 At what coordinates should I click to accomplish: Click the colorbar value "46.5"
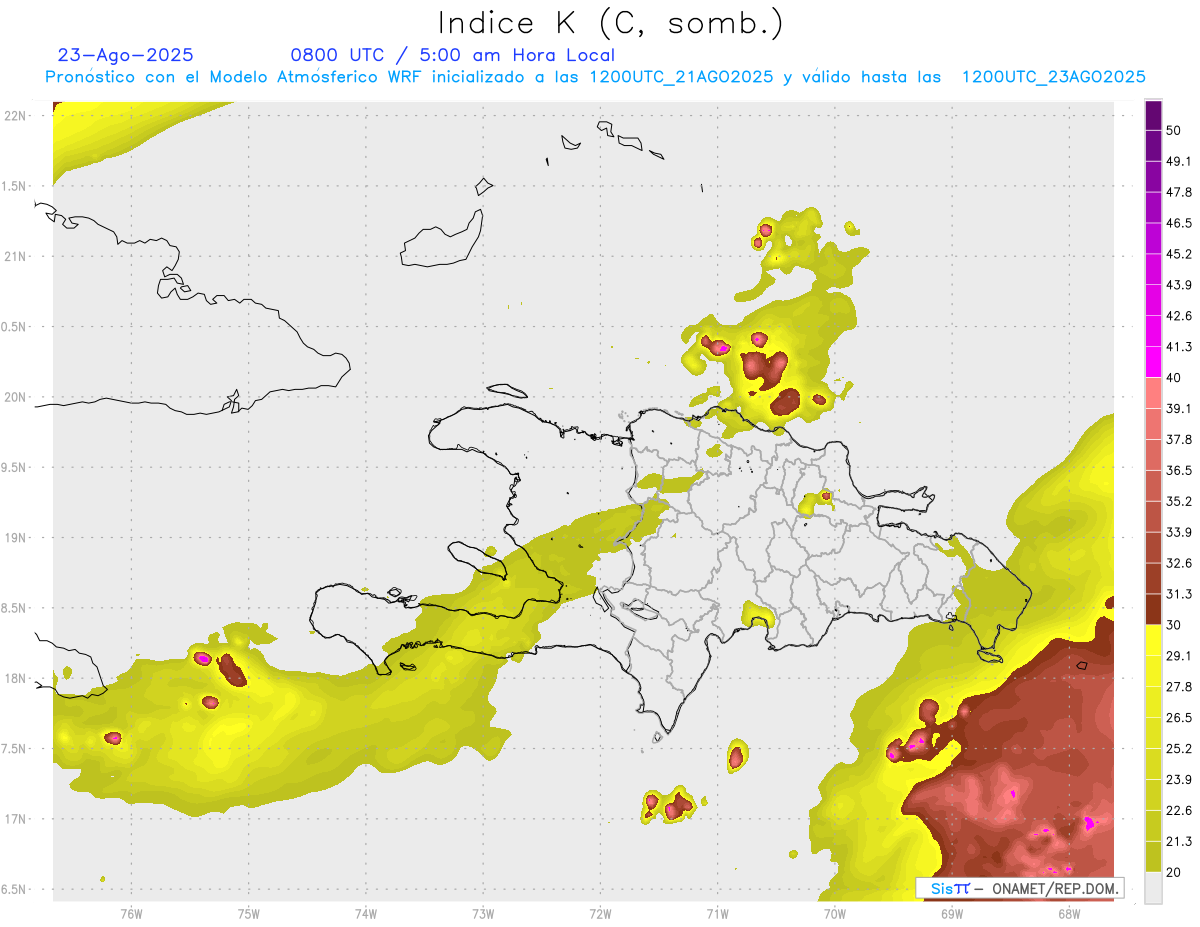[1179, 223]
